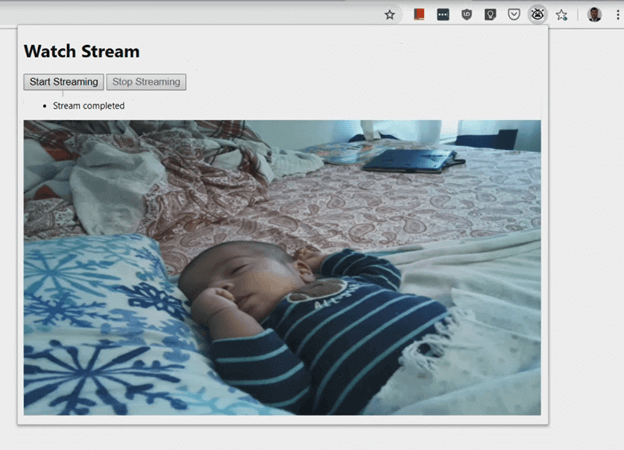Viewport: 624px width, 450px height.
Task: Click the Watch Stream heading
Action: pos(82,51)
